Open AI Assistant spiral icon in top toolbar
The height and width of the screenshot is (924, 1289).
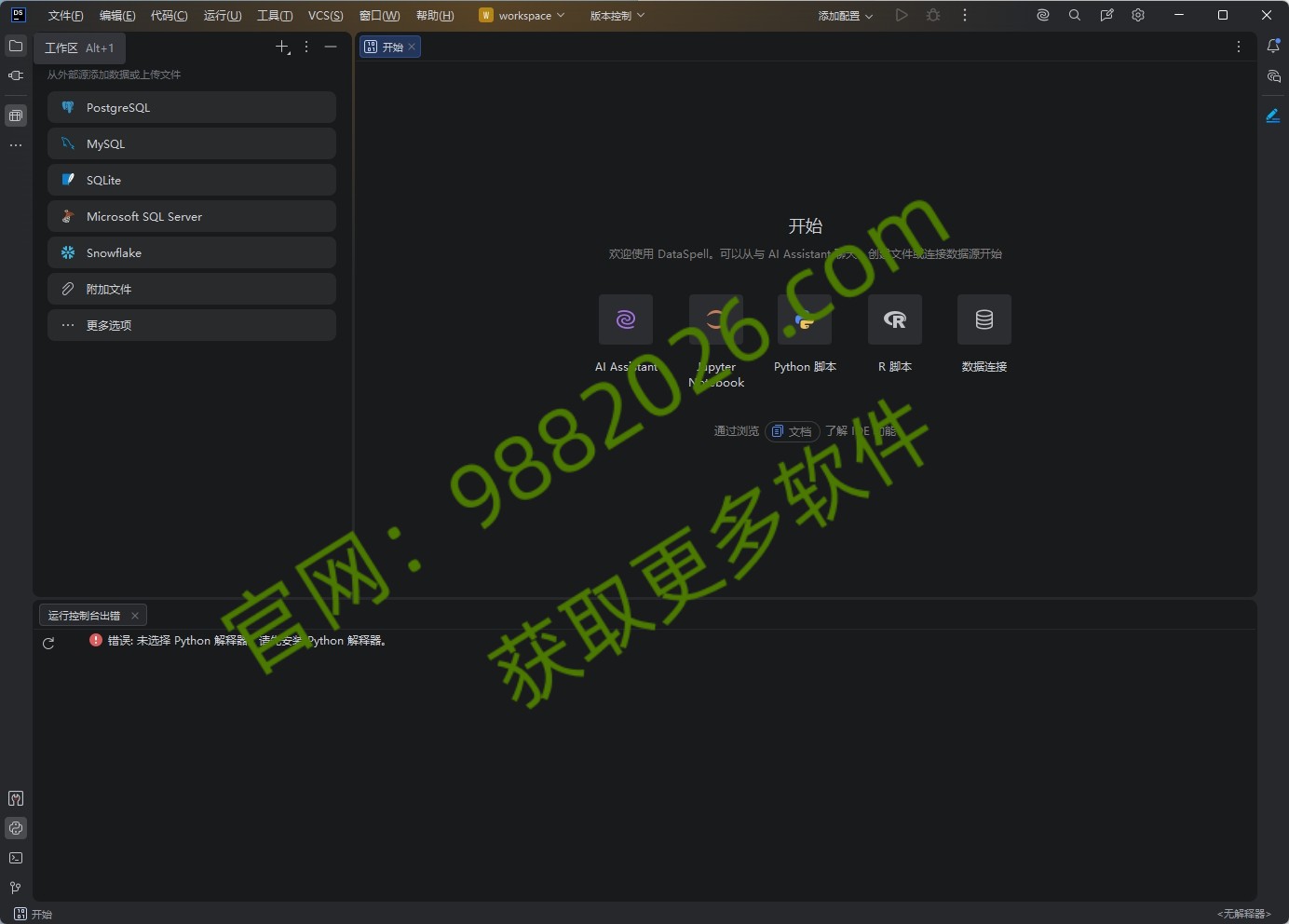point(1043,15)
